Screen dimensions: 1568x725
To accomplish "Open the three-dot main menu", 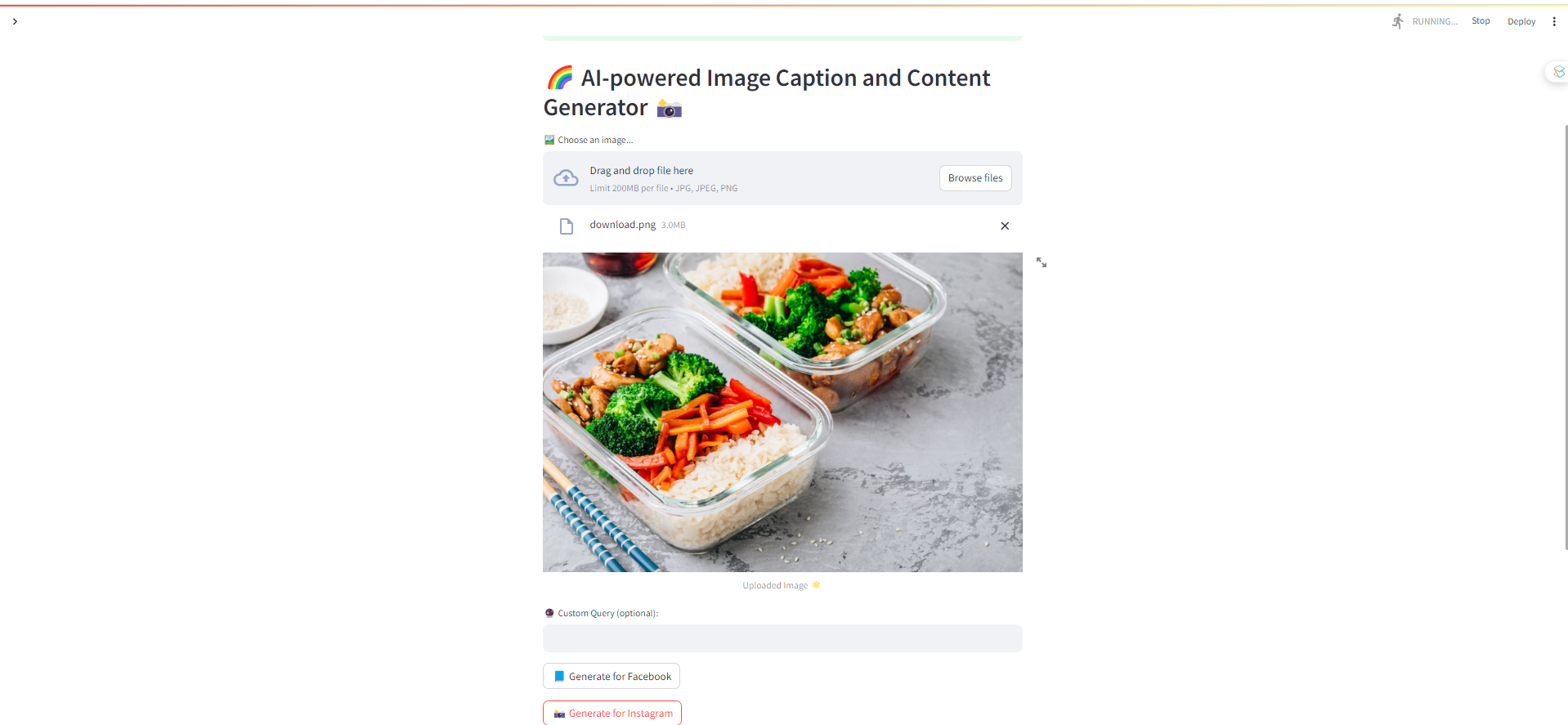I will (1554, 21).
